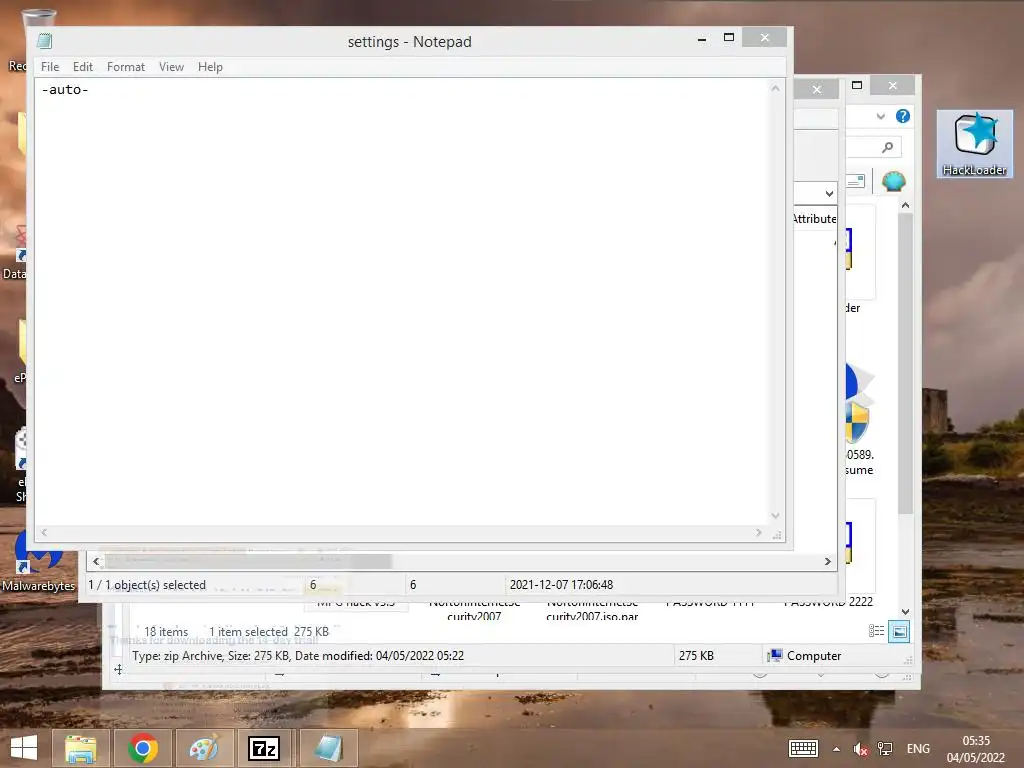
Task: Click the Explorer search magnifier icon
Action: (887, 147)
